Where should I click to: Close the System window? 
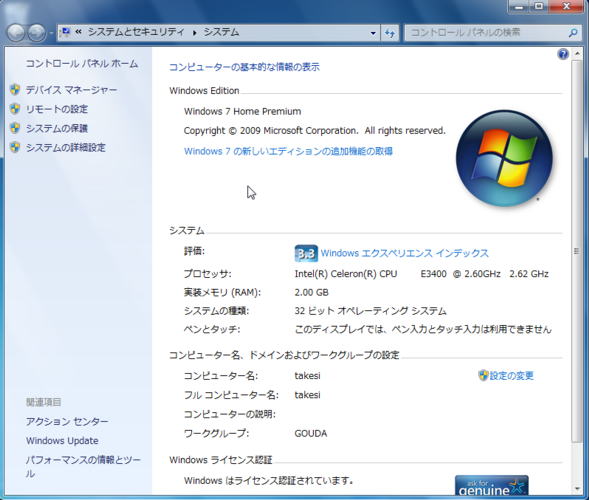tap(566, 6)
